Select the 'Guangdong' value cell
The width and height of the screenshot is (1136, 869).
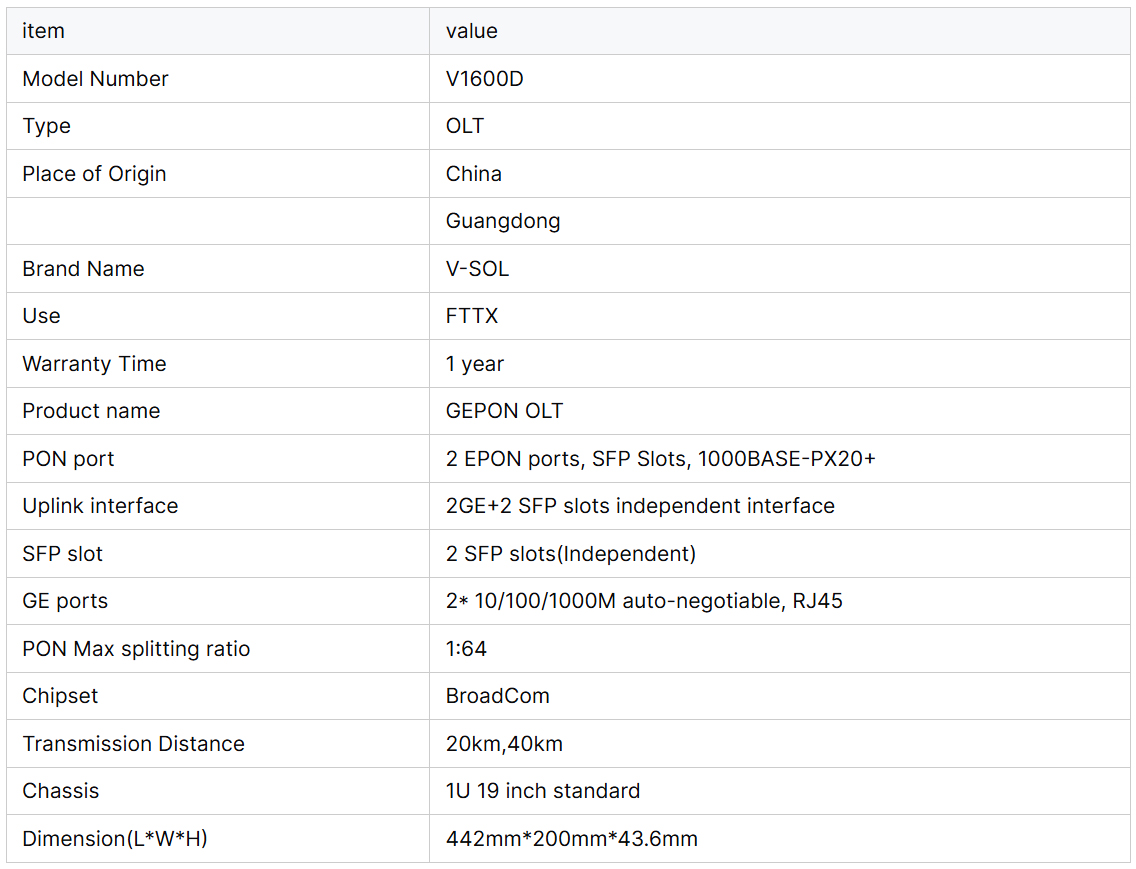coord(503,221)
